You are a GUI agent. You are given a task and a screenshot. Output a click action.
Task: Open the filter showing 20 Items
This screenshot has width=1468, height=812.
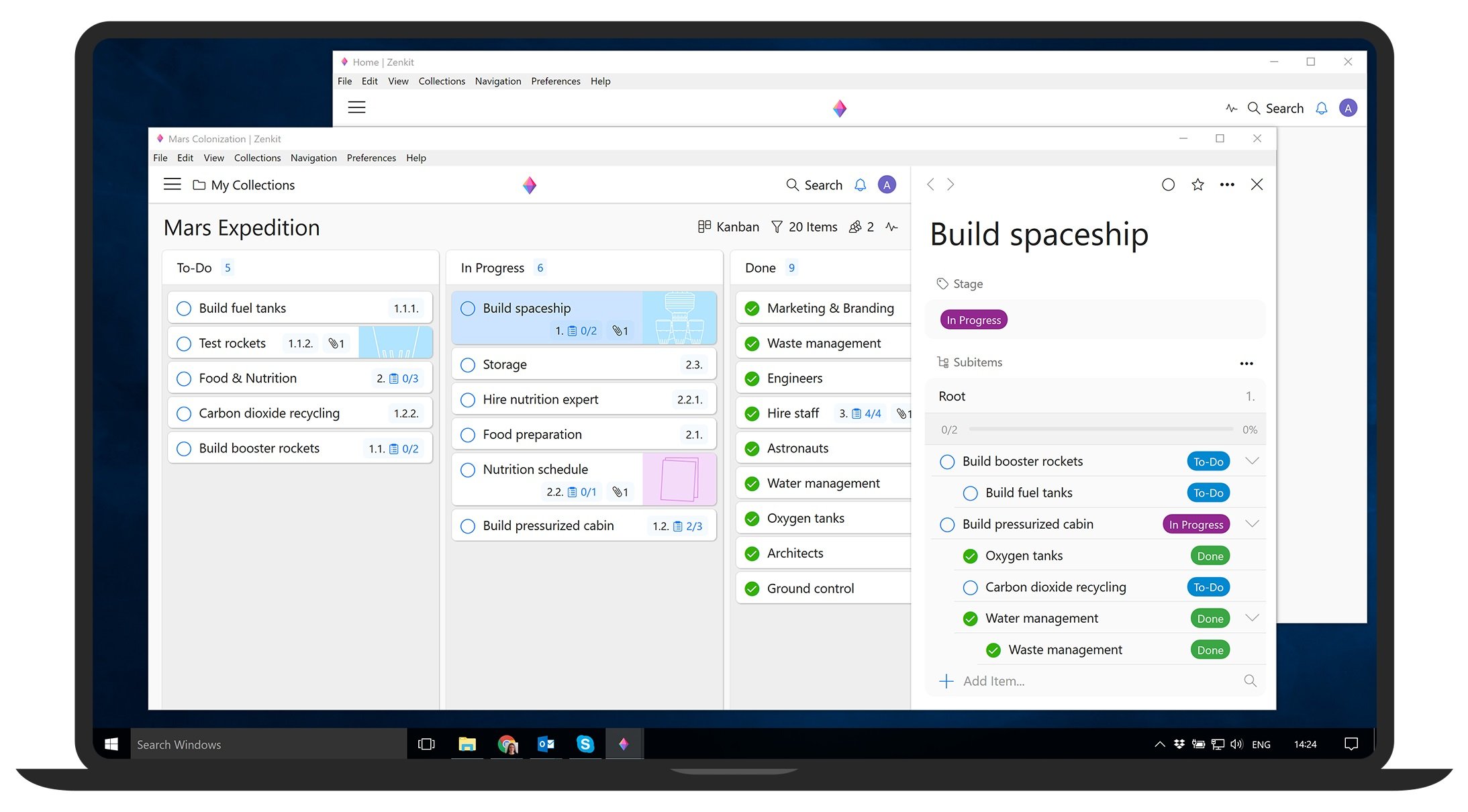pyautogui.click(x=804, y=227)
